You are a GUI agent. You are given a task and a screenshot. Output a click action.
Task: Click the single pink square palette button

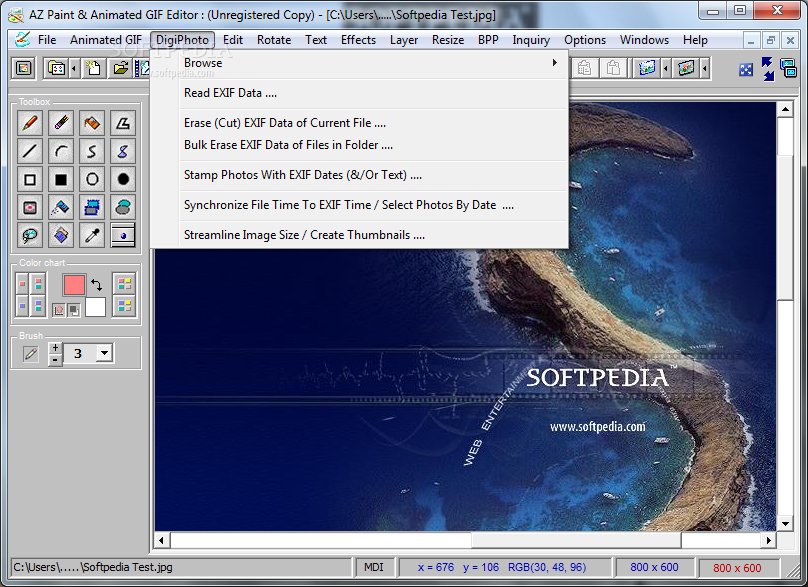22,283
